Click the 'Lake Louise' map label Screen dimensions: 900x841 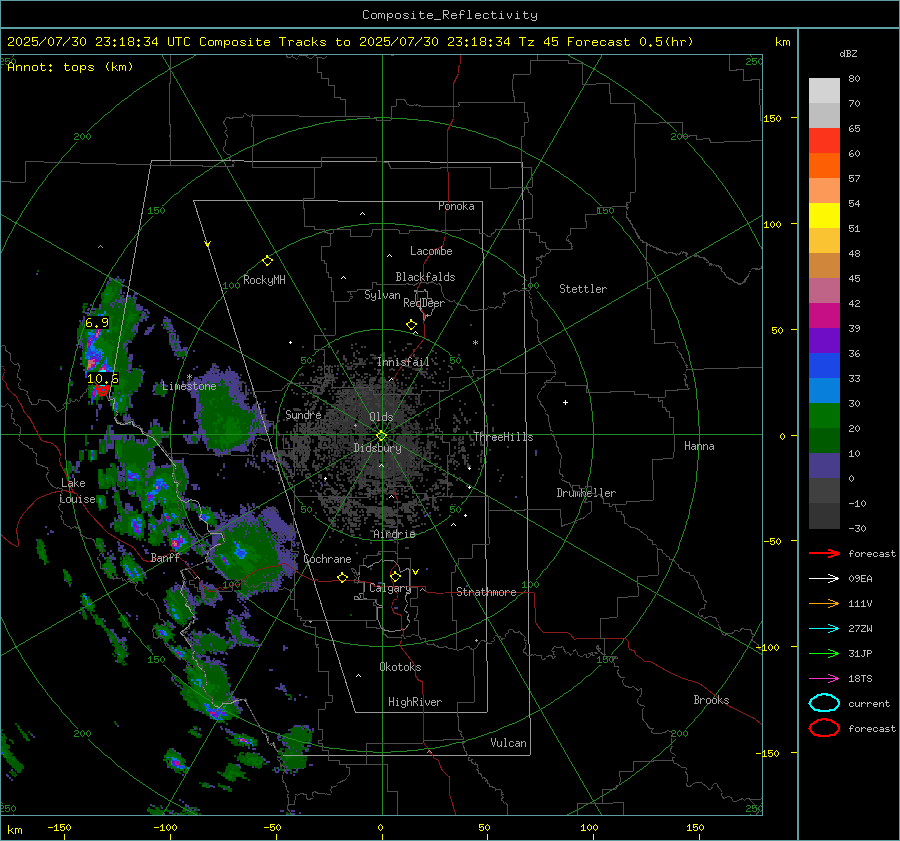click(77, 491)
